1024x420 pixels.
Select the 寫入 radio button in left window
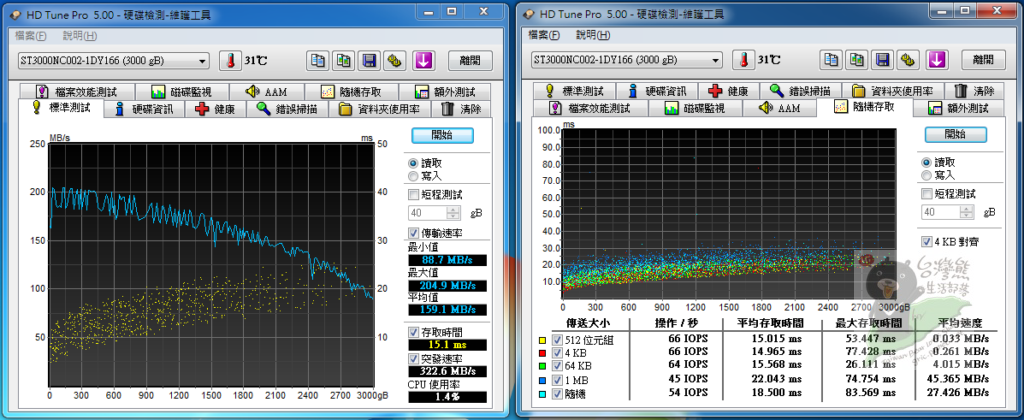pyautogui.click(x=414, y=175)
